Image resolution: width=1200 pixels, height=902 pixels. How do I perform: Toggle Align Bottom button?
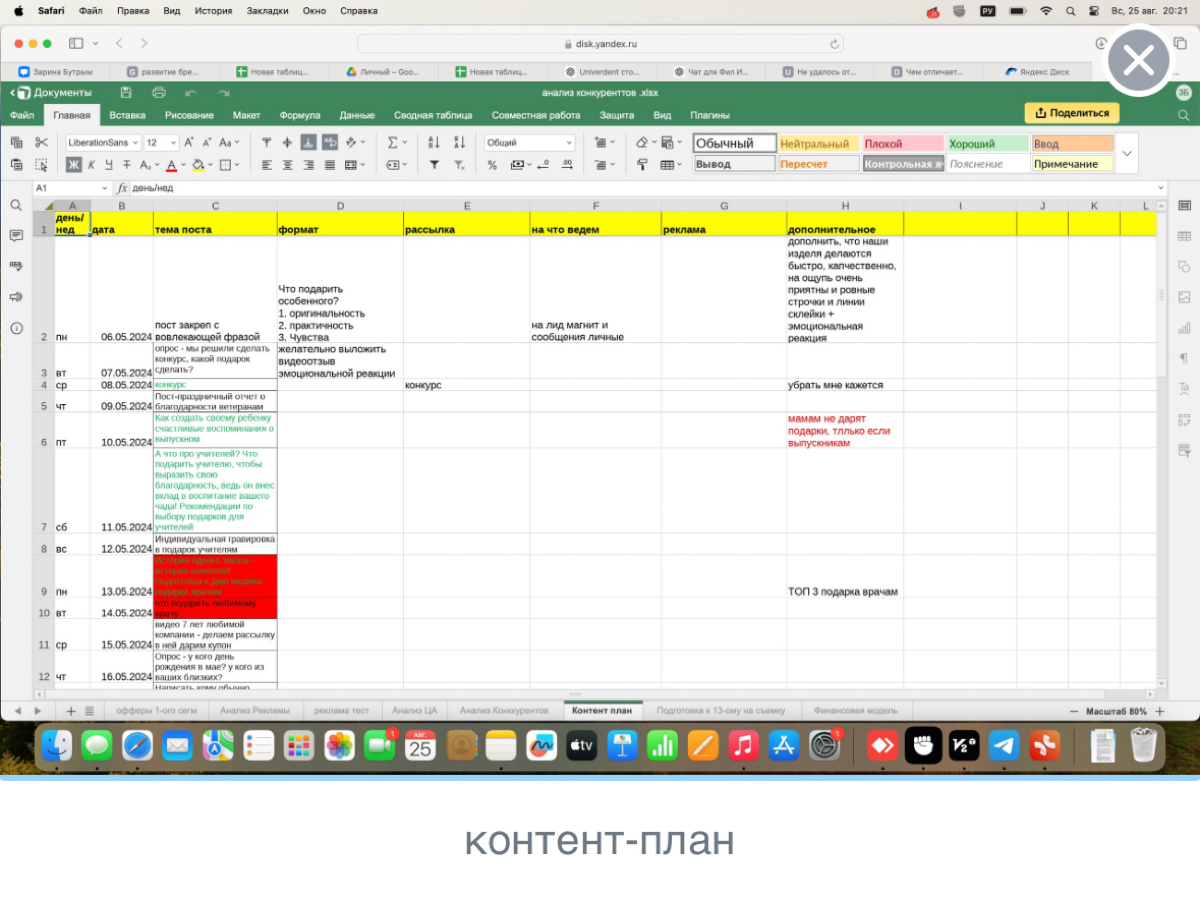tap(309, 142)
